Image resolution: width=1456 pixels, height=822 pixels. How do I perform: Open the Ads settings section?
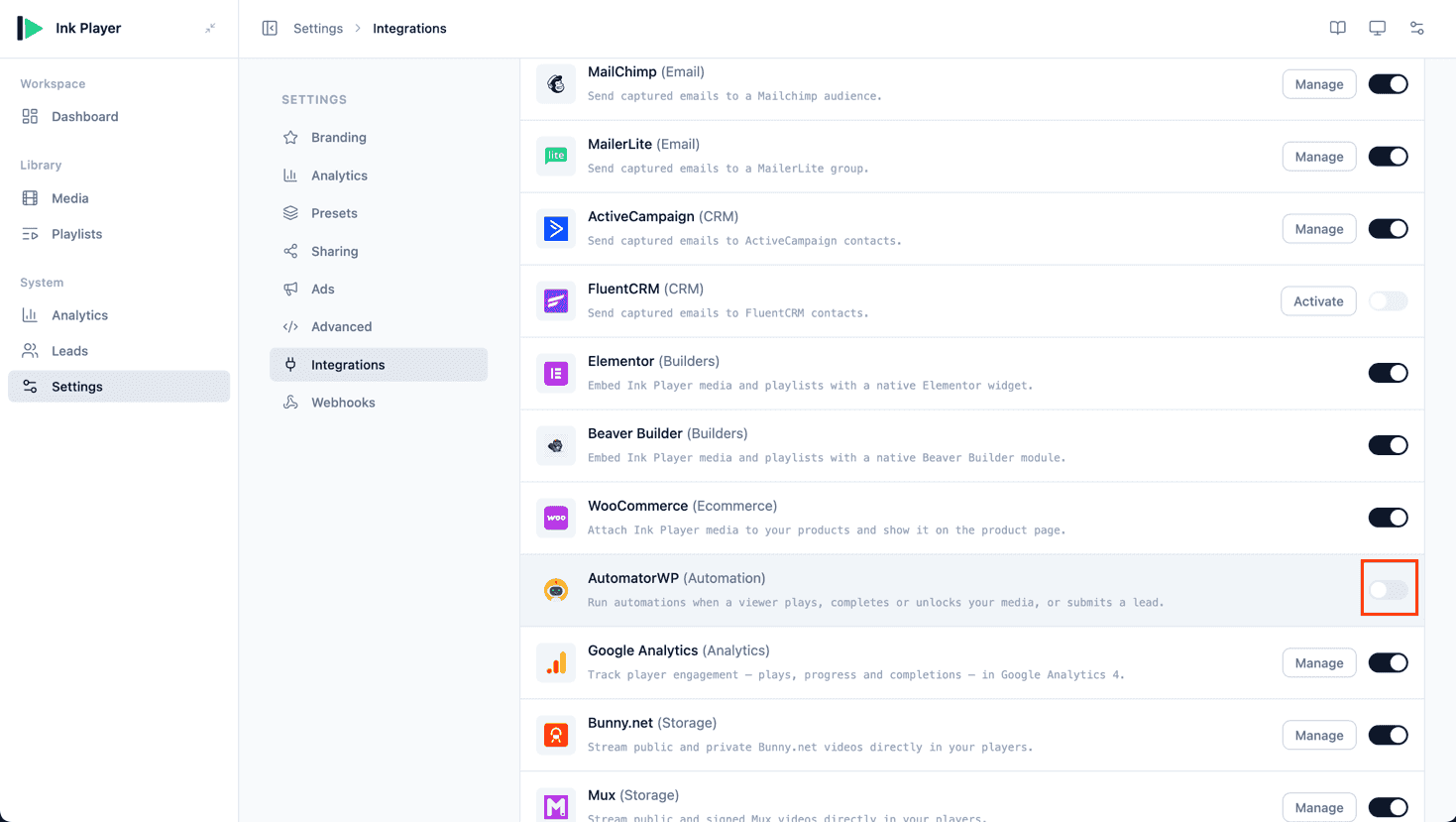pyautogui.click(x=379, y=289)
